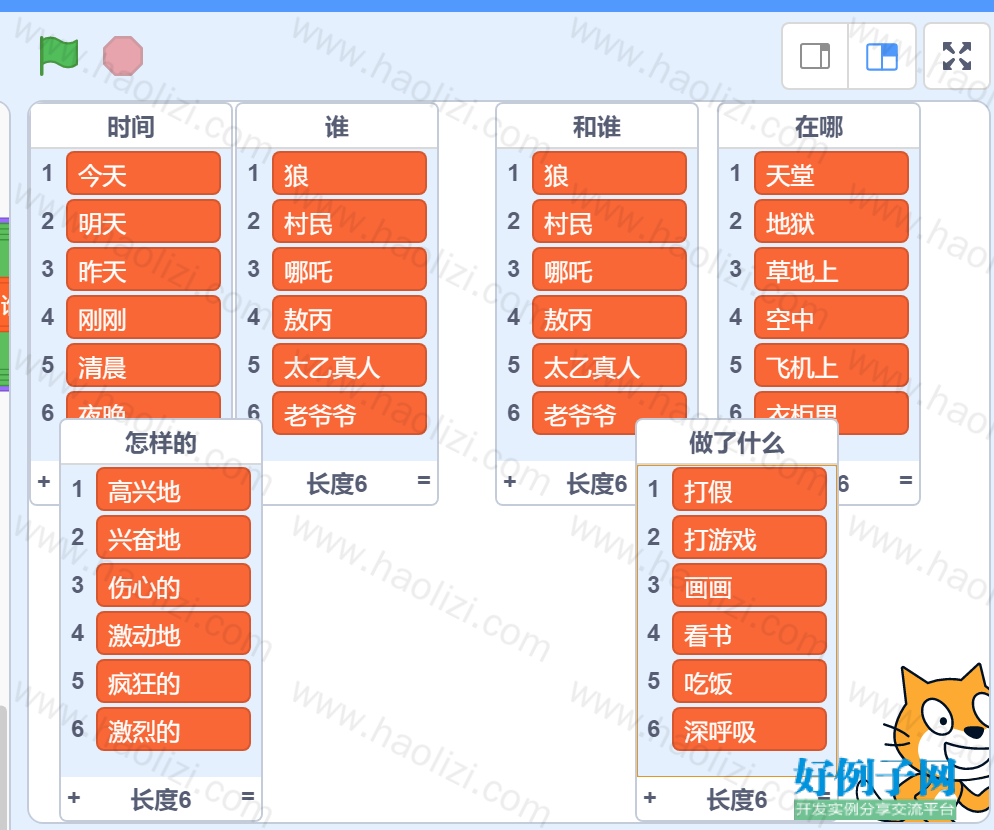Select 刚刚 item in 时间 list
The height and width of the screenshot is (830, 994).
click(143, 317)
